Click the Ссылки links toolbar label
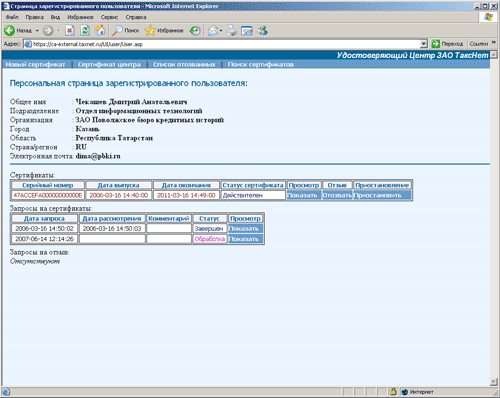This screenshot has height=398, width=500. (479, 44)
